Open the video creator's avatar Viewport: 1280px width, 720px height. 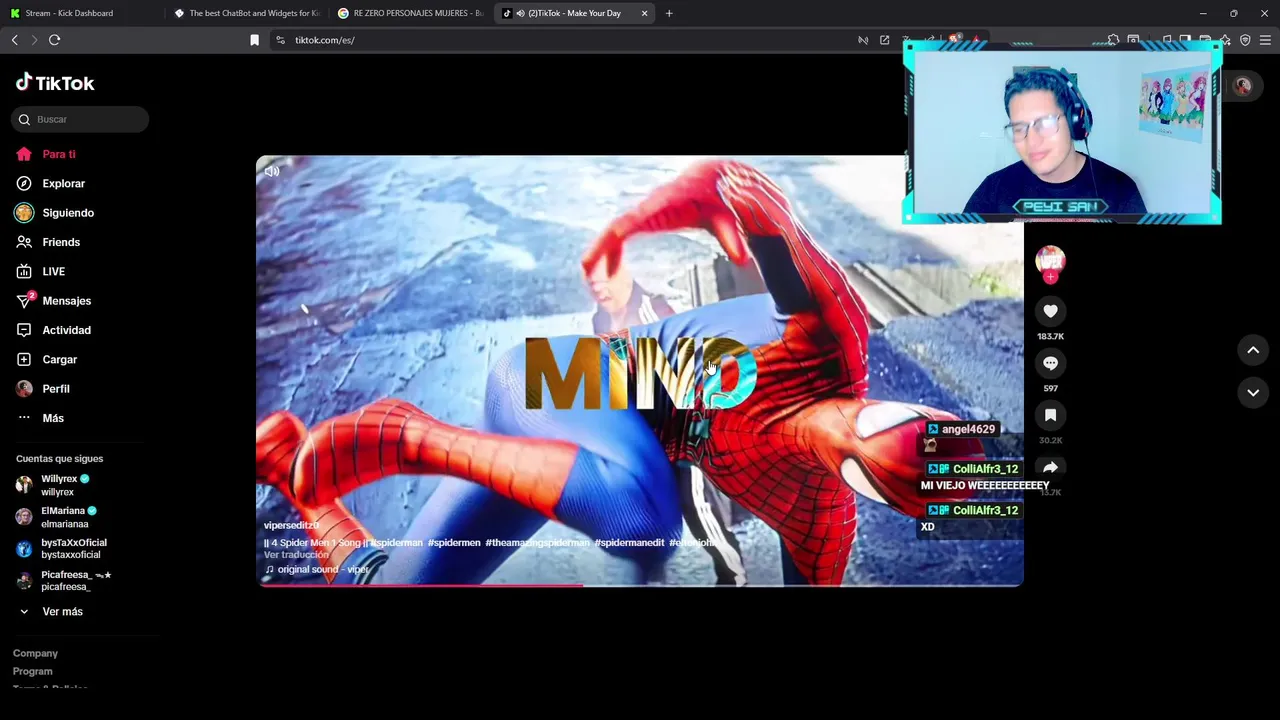(x=1050, y=261)
